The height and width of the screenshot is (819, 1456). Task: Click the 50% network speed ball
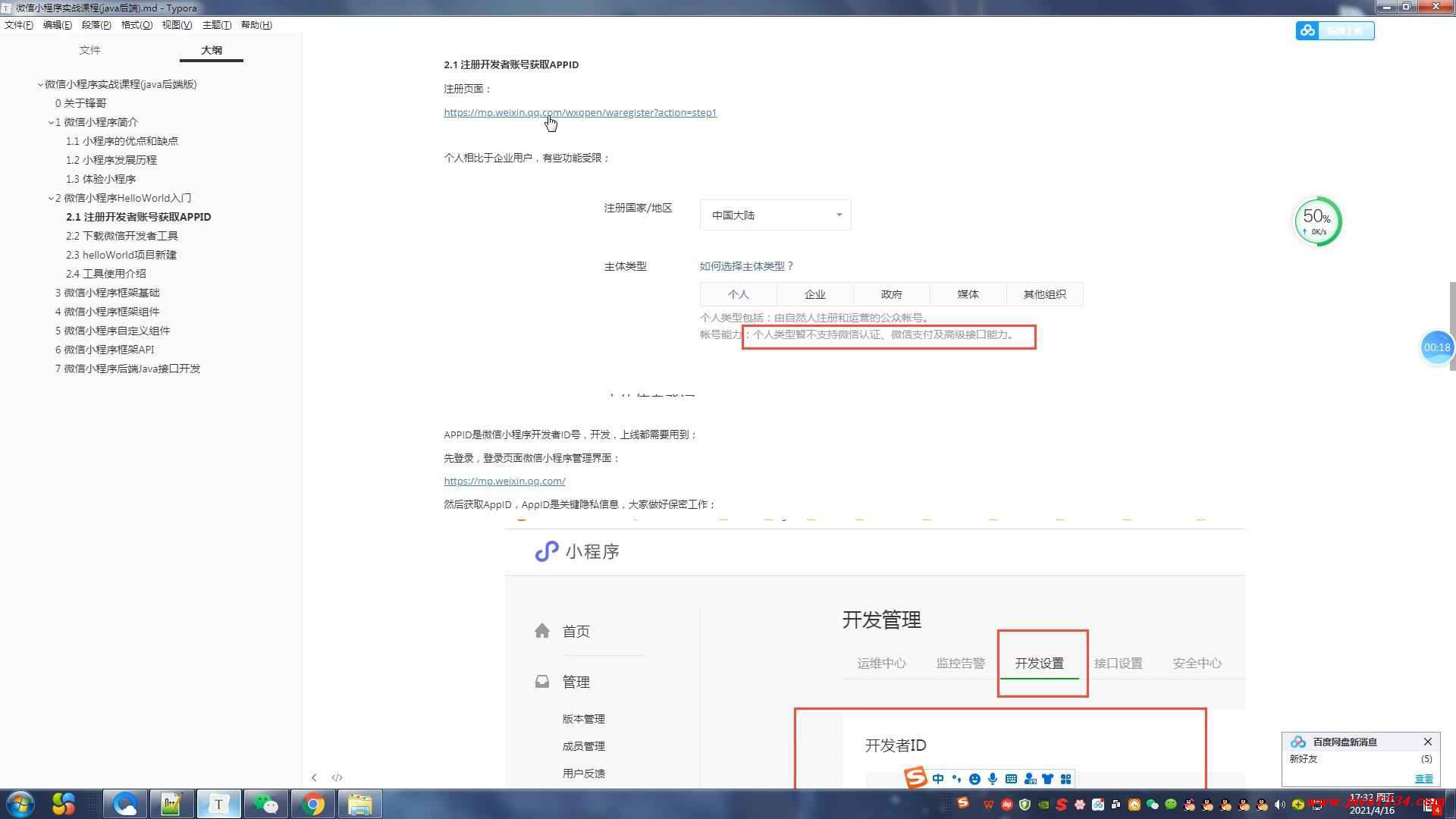click(1318, 221)
